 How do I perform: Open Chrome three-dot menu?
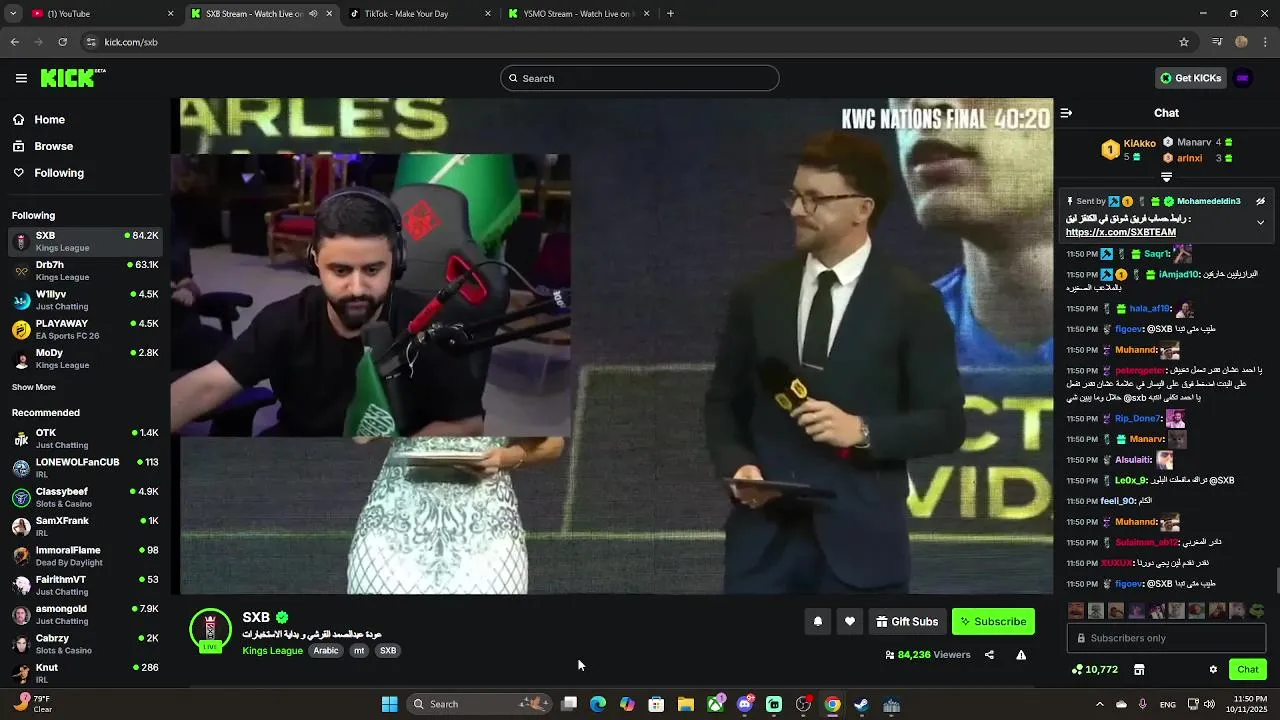[x=1265, y=42]
